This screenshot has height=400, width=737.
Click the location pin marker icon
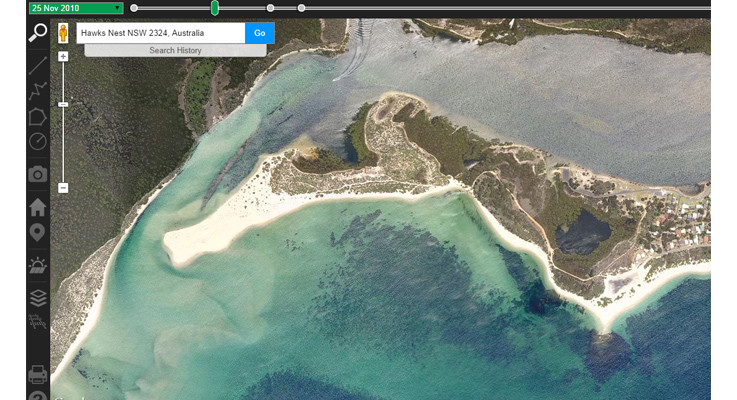click(37, 233)
